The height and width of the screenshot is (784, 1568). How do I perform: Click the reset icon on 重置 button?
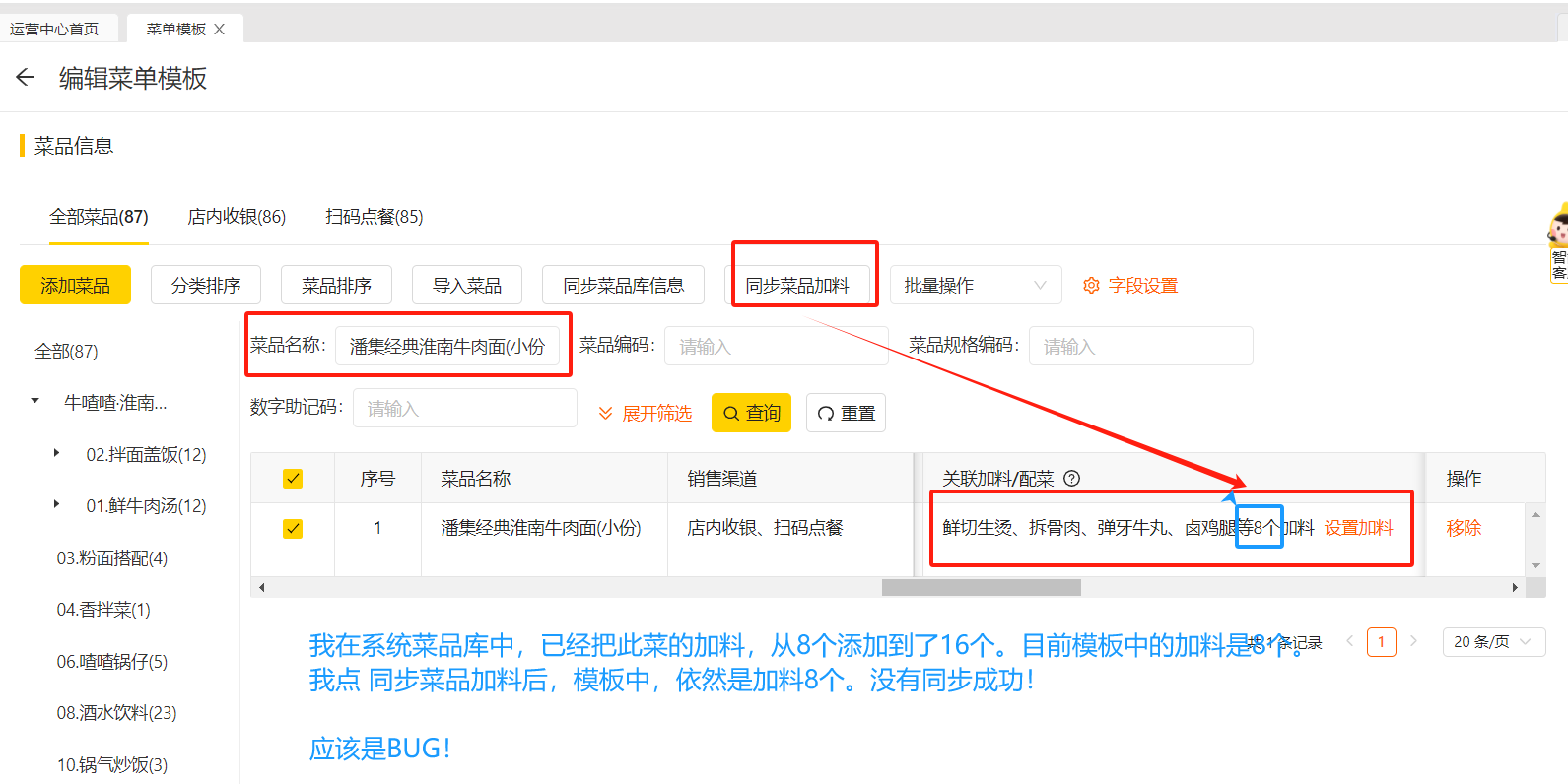coord(826,414)
